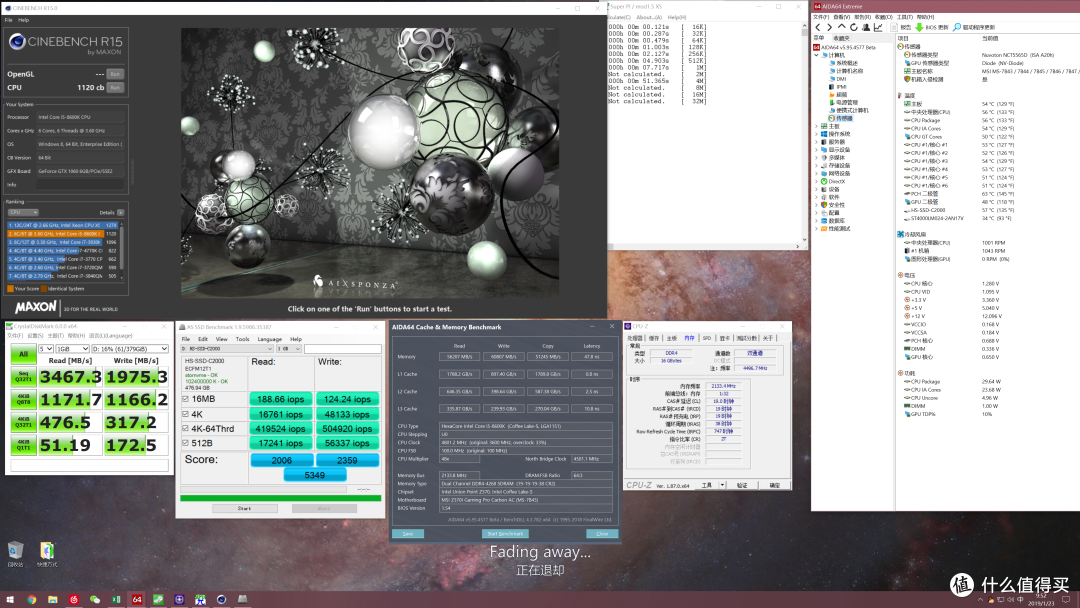This screenshot has width=1080, height=608.
Task: Click Start Benchmark in AIDA64 memory benchmark
Action: coord(505,534)
